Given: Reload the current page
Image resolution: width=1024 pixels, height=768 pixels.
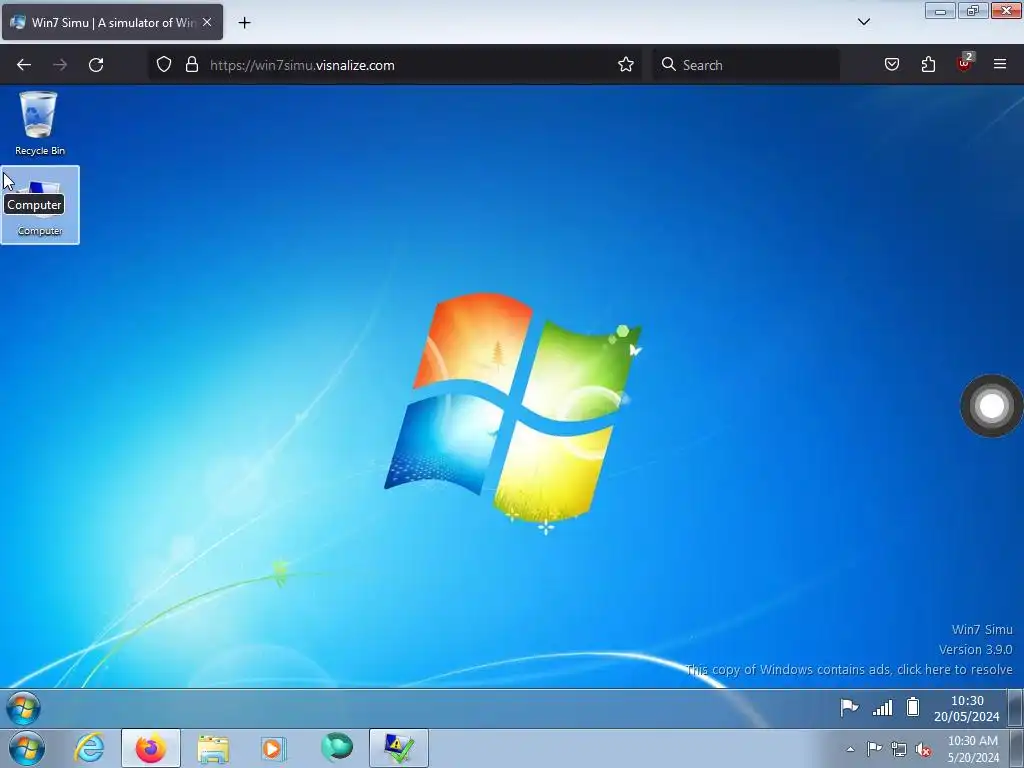Looking at the screenshot, I should coord(96,65).
